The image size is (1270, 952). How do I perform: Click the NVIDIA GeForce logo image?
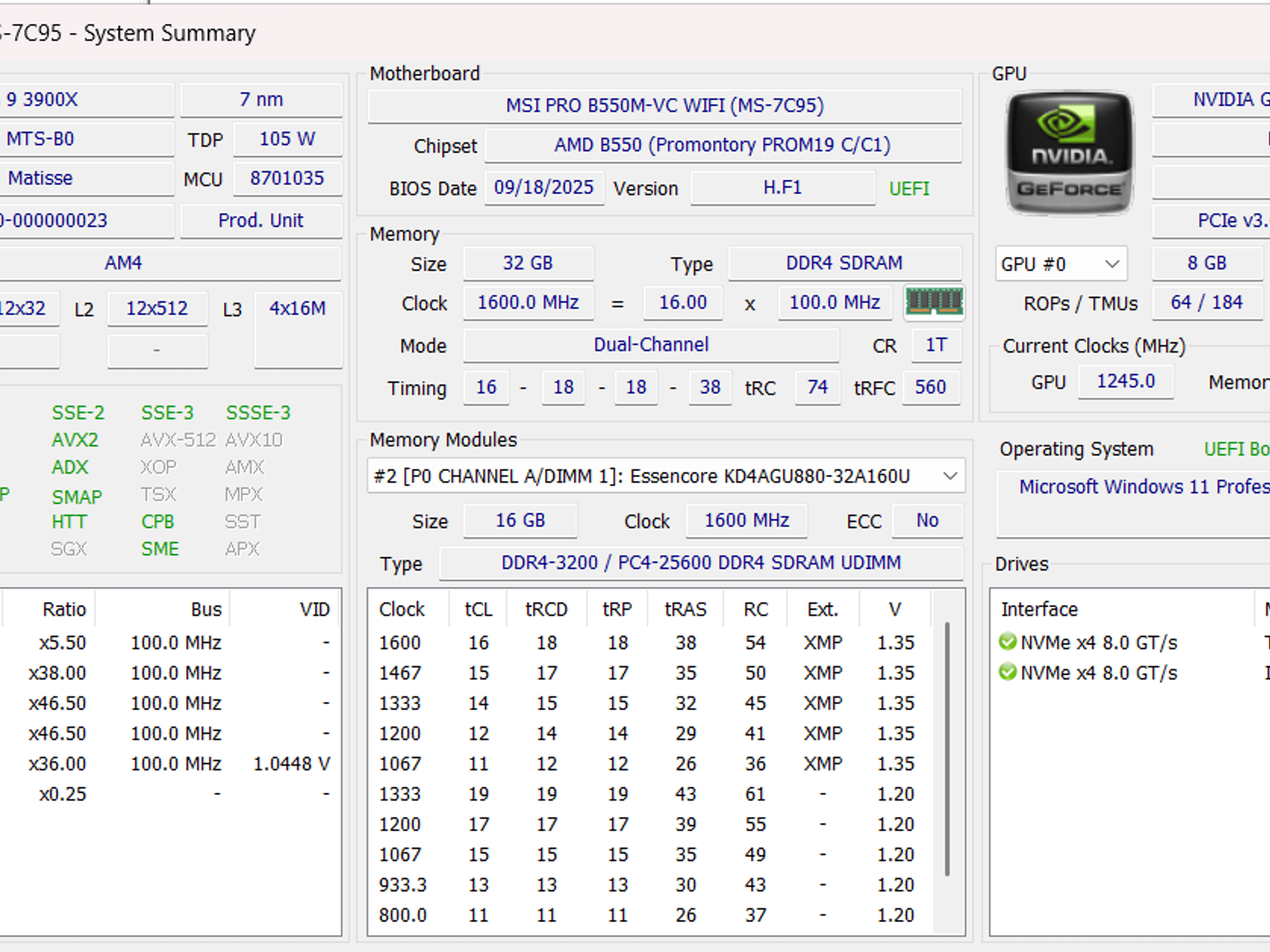1070,153
